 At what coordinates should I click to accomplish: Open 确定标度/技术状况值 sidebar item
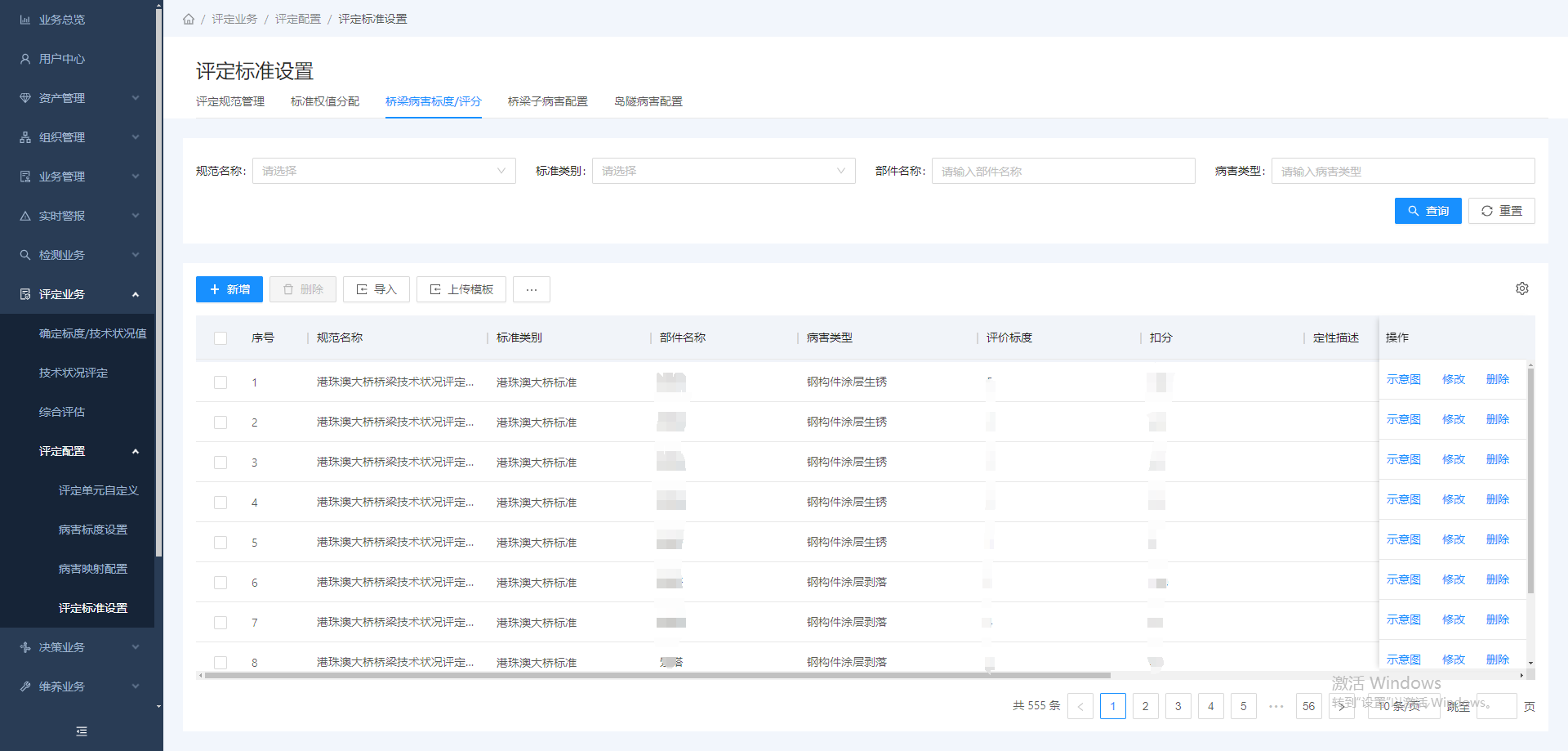pos(93,333)
